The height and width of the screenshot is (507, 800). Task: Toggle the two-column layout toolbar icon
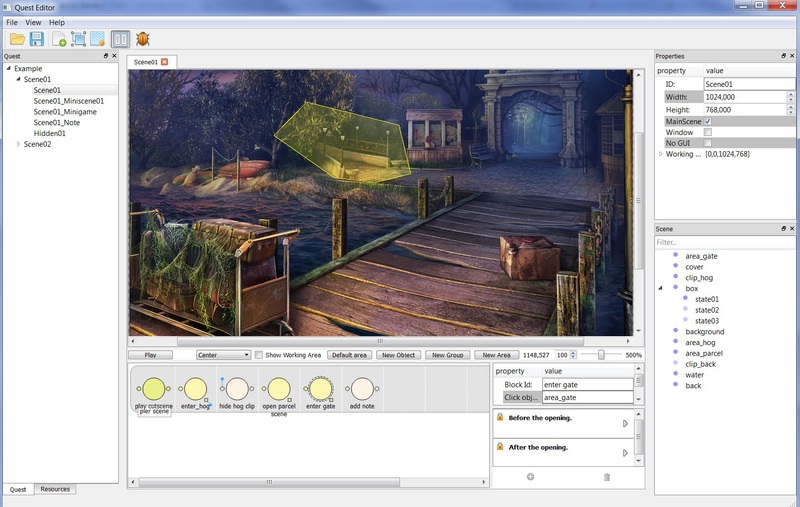point(120,40)
